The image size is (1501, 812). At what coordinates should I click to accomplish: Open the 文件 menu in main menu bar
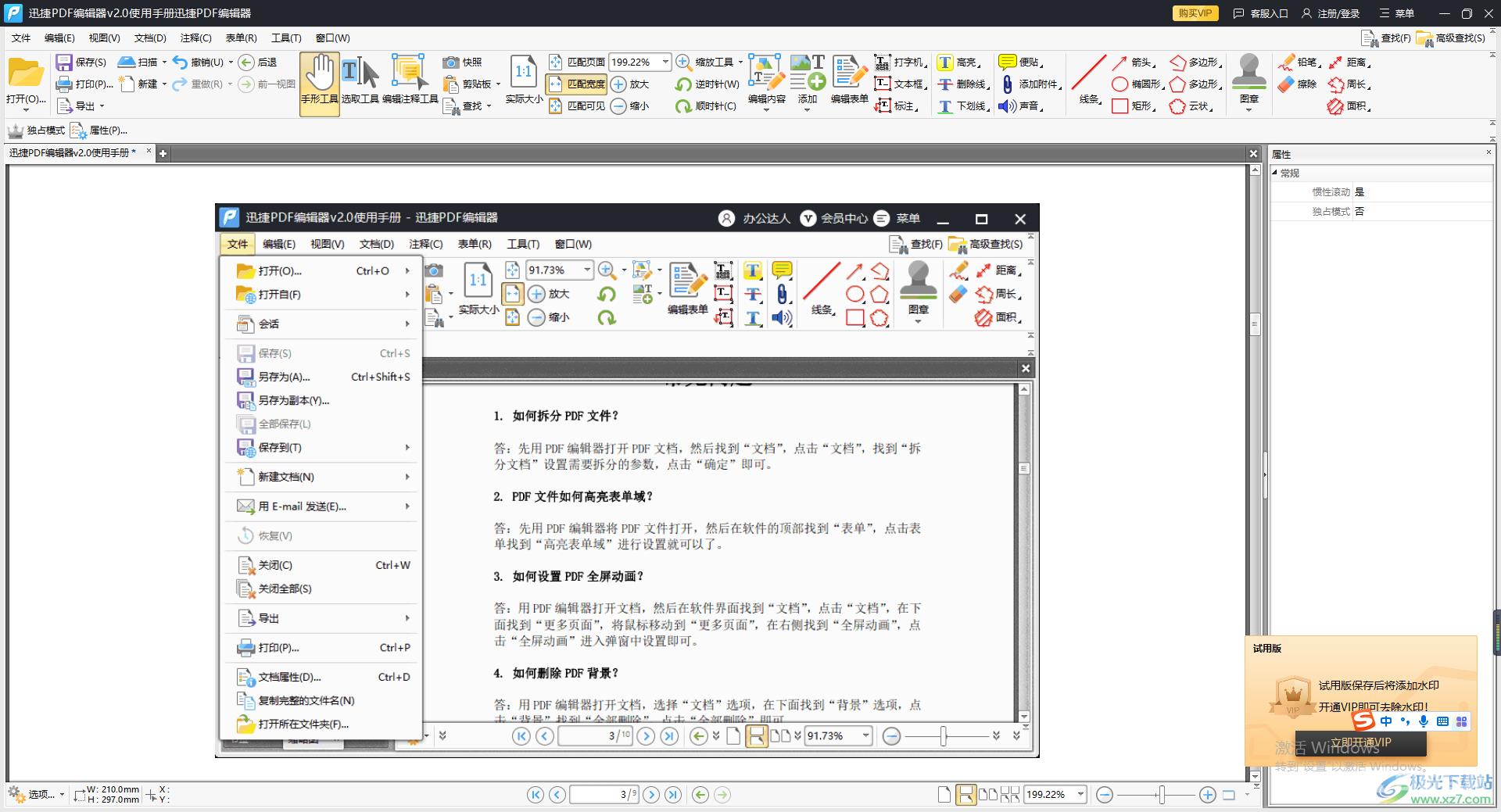click(x=21, y=38)
